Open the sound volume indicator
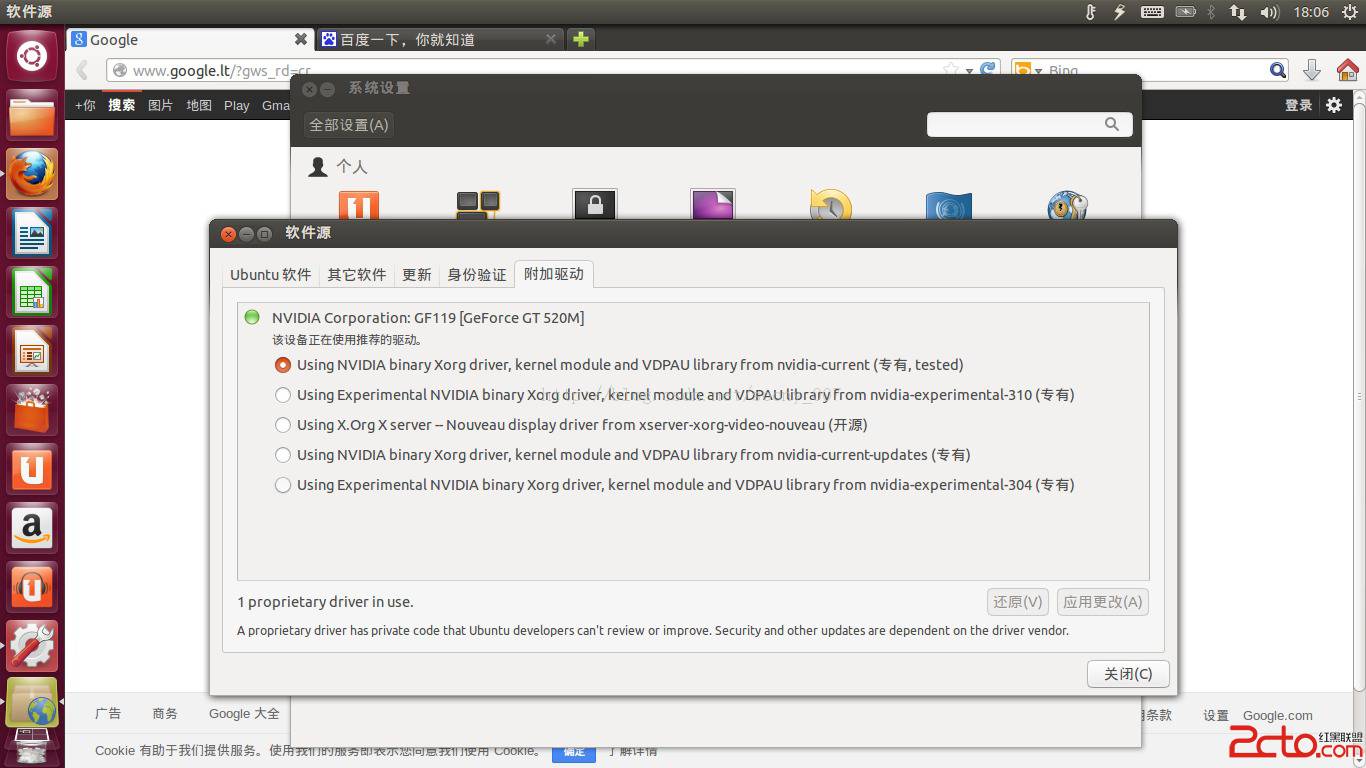1366x768 pixels. click(1270, 12)
